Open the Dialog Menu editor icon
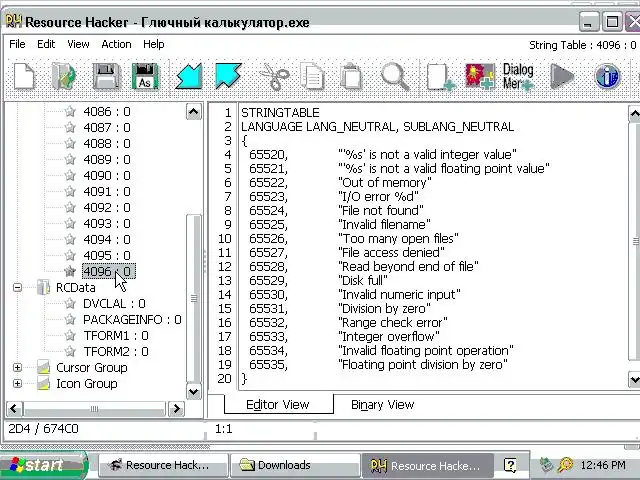The width and height of the screenshot is (640, 480). 518,76
